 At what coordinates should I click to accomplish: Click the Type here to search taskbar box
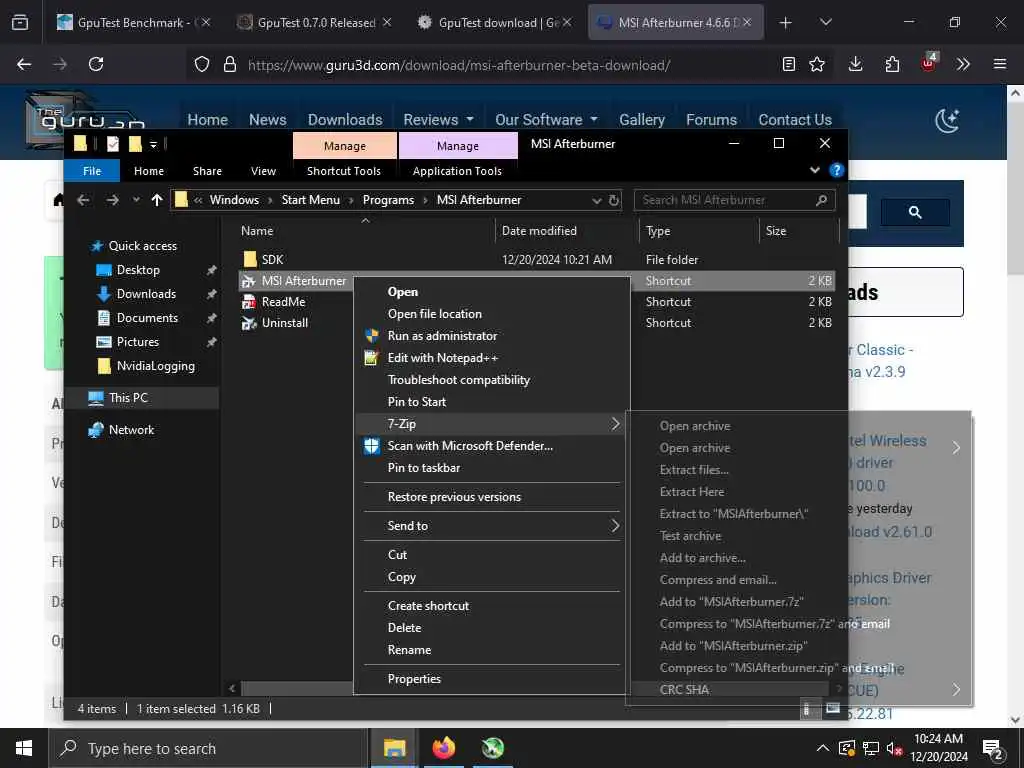pyautogui.click(x=208, y=748)
